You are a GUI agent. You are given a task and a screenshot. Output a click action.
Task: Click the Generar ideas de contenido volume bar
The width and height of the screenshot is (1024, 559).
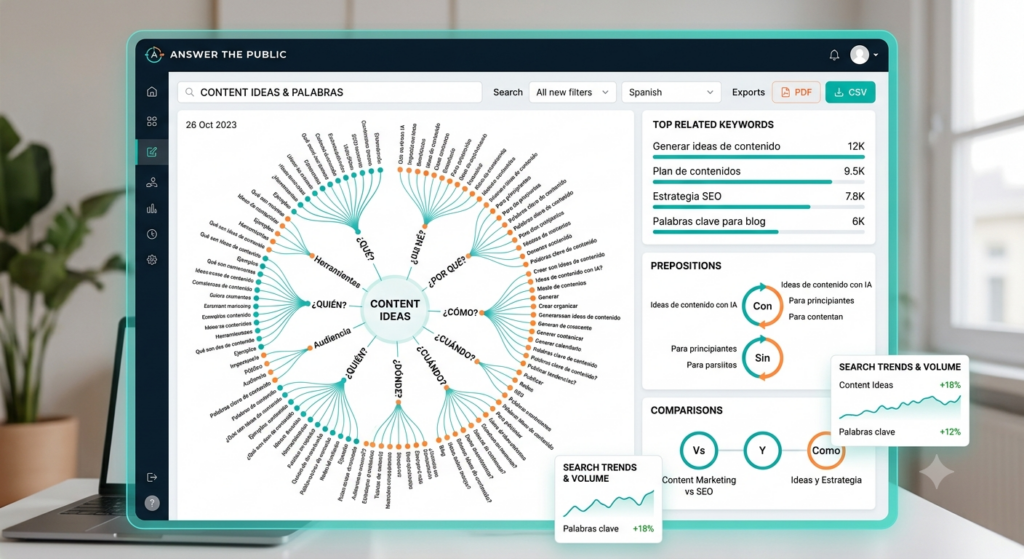(758, 157)
